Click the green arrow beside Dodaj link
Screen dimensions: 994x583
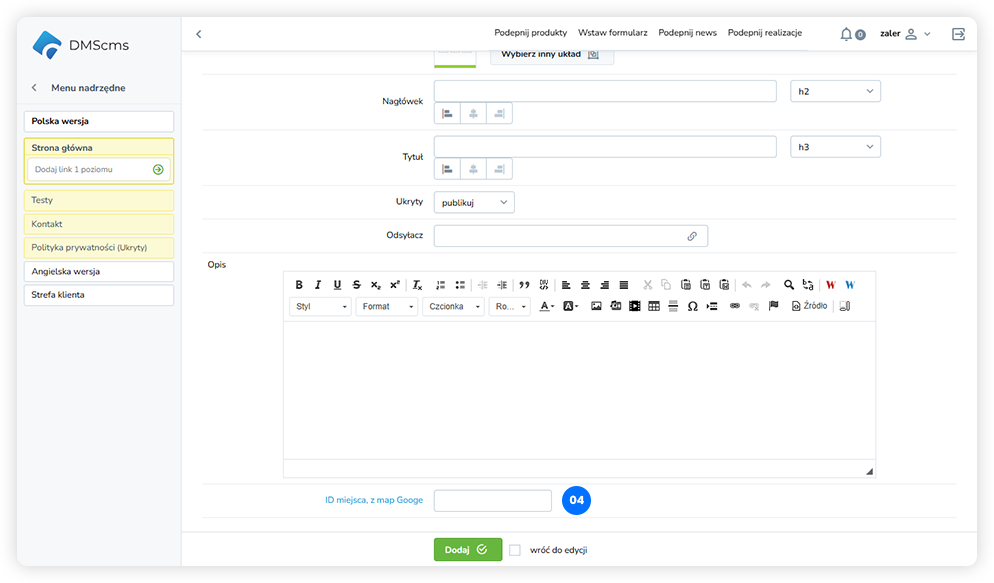[158, 170]
